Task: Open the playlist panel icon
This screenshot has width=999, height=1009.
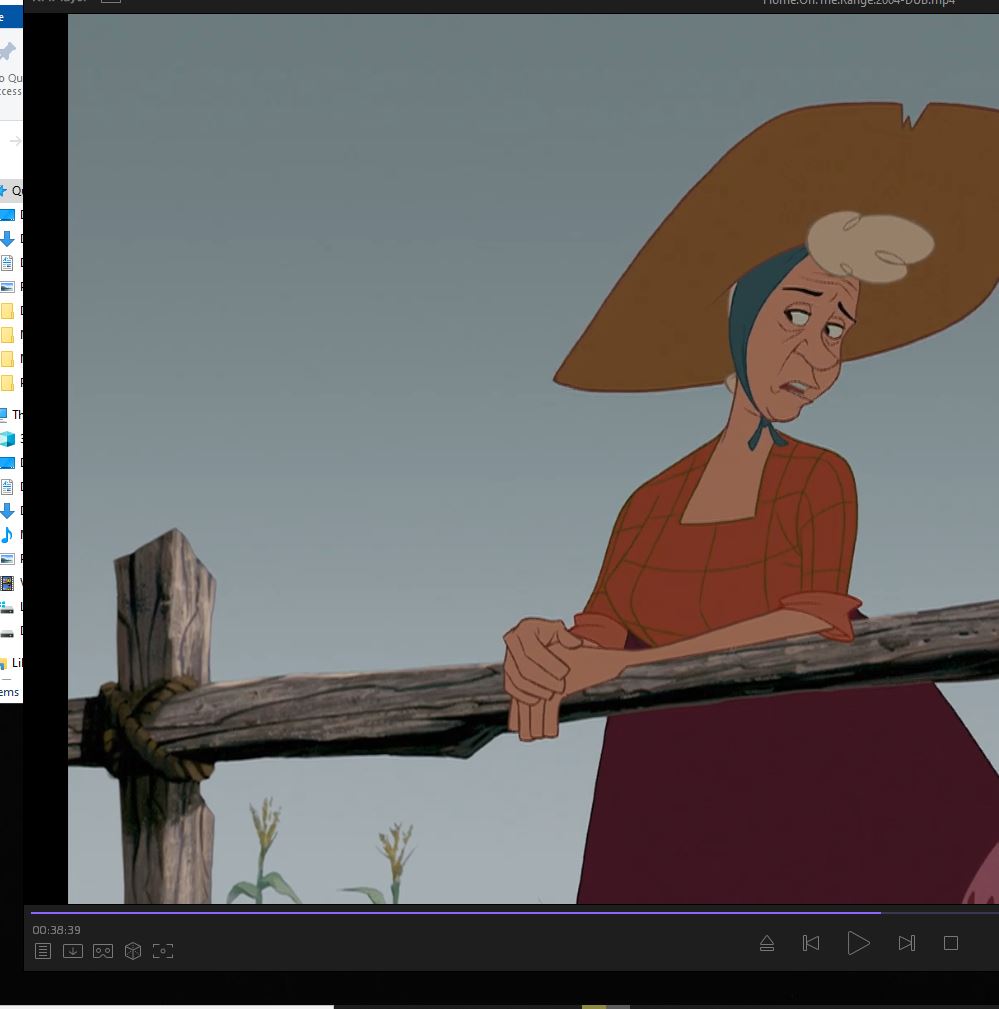Action: coord(43,951)
